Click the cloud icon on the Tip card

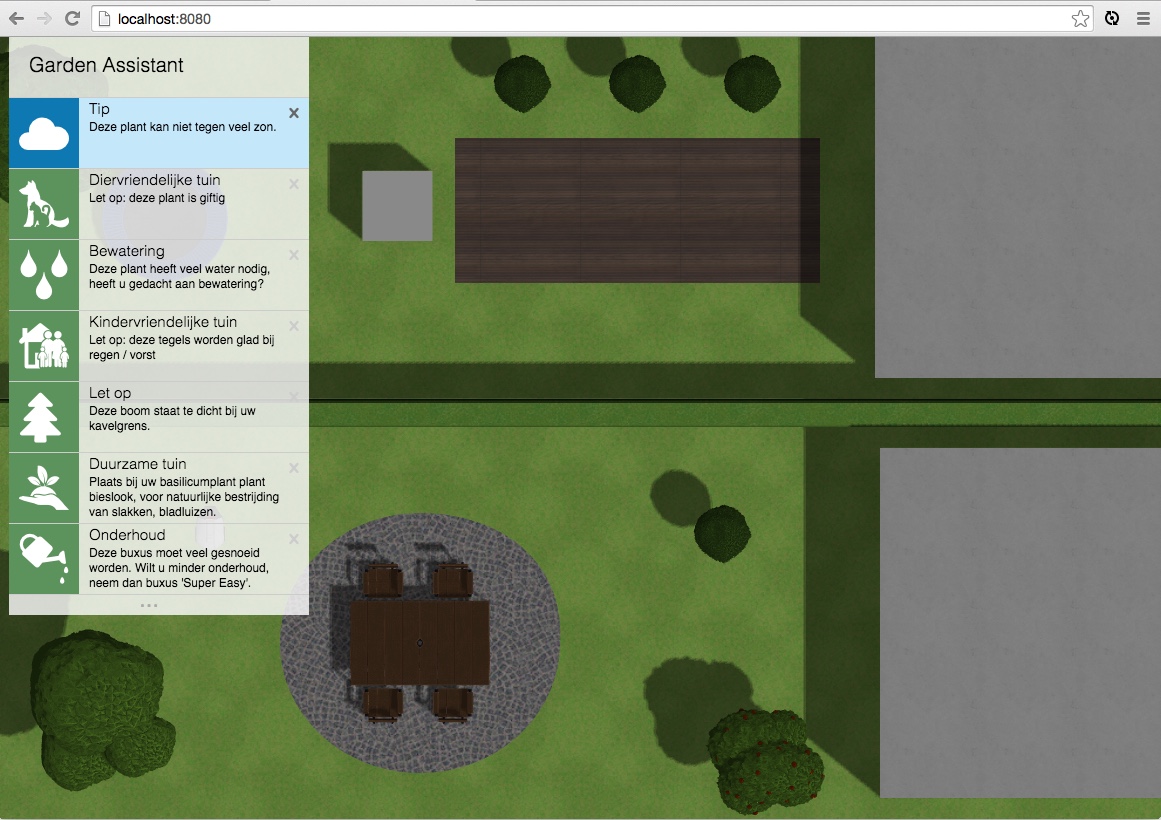[44, 133]
